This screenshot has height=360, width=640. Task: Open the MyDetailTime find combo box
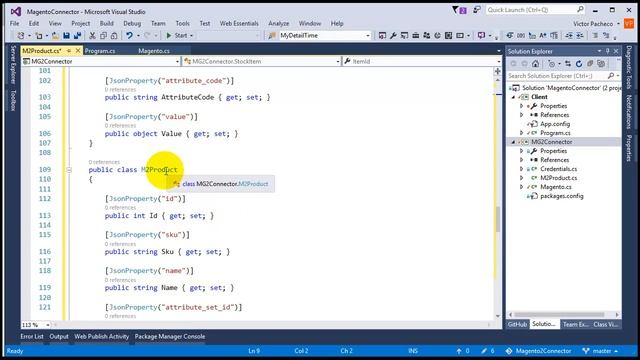[x=368, y=36]
